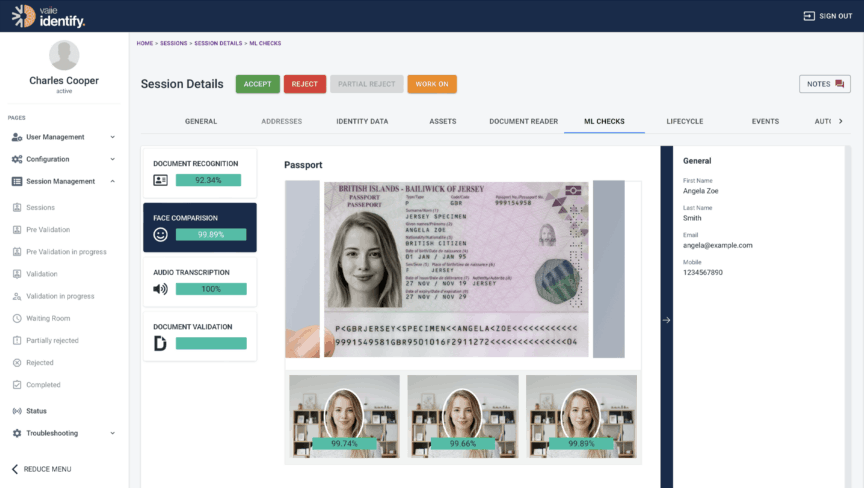Click the Document Recognition ID card icon

click(x=160, y=180)
